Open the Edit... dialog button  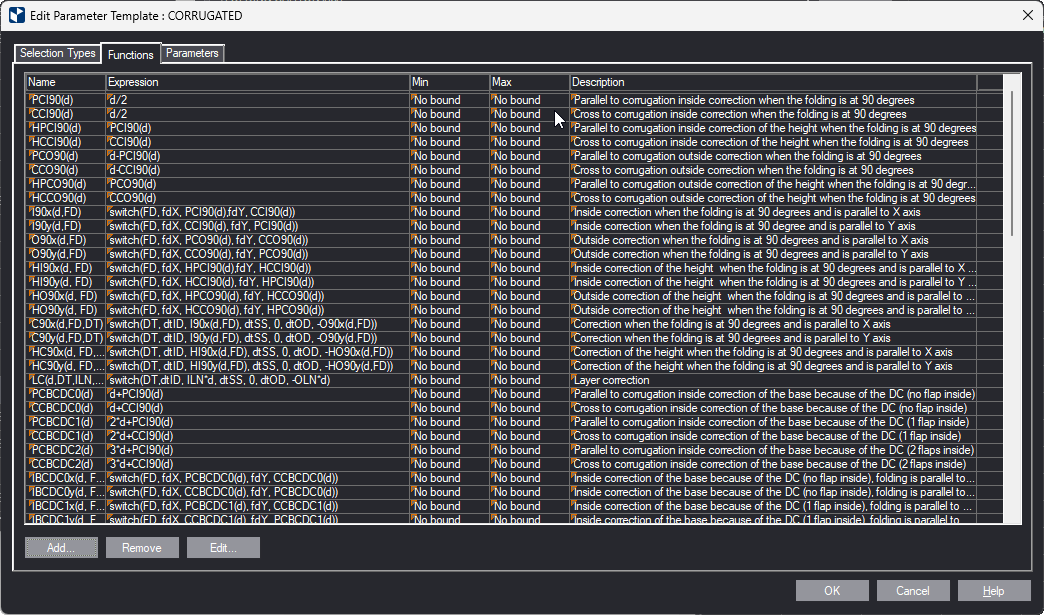tap(223, 548)
